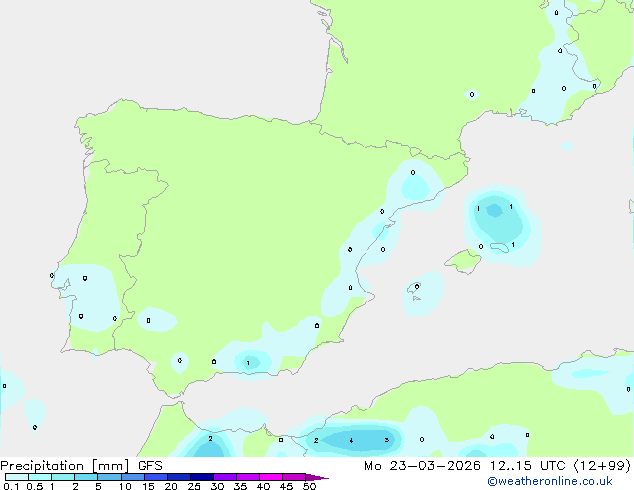Click the legend's above-50 arrow tip
634x490 pixels.
(x=317, y=477)
